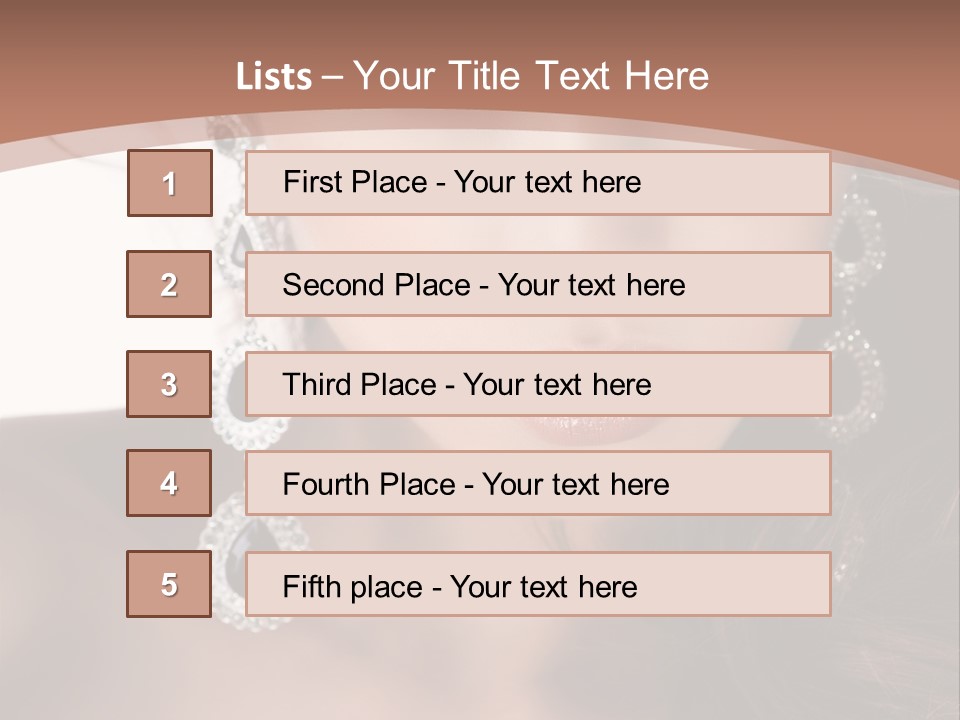Click the number 3 box
Viewport: 960px width, 720px height.
coord(170,384)
